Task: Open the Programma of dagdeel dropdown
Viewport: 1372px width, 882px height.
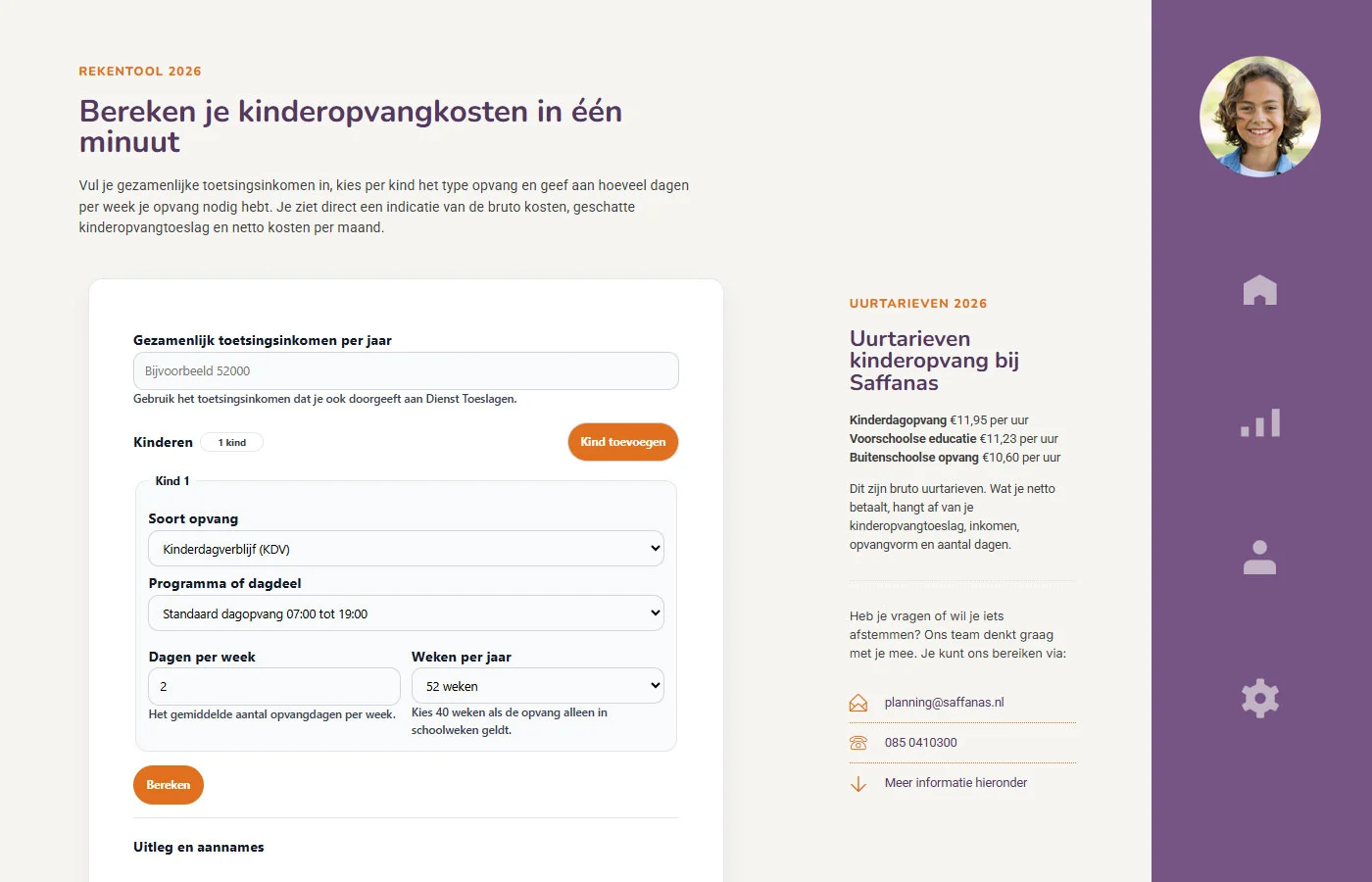Action: click(x=406, y=613)
